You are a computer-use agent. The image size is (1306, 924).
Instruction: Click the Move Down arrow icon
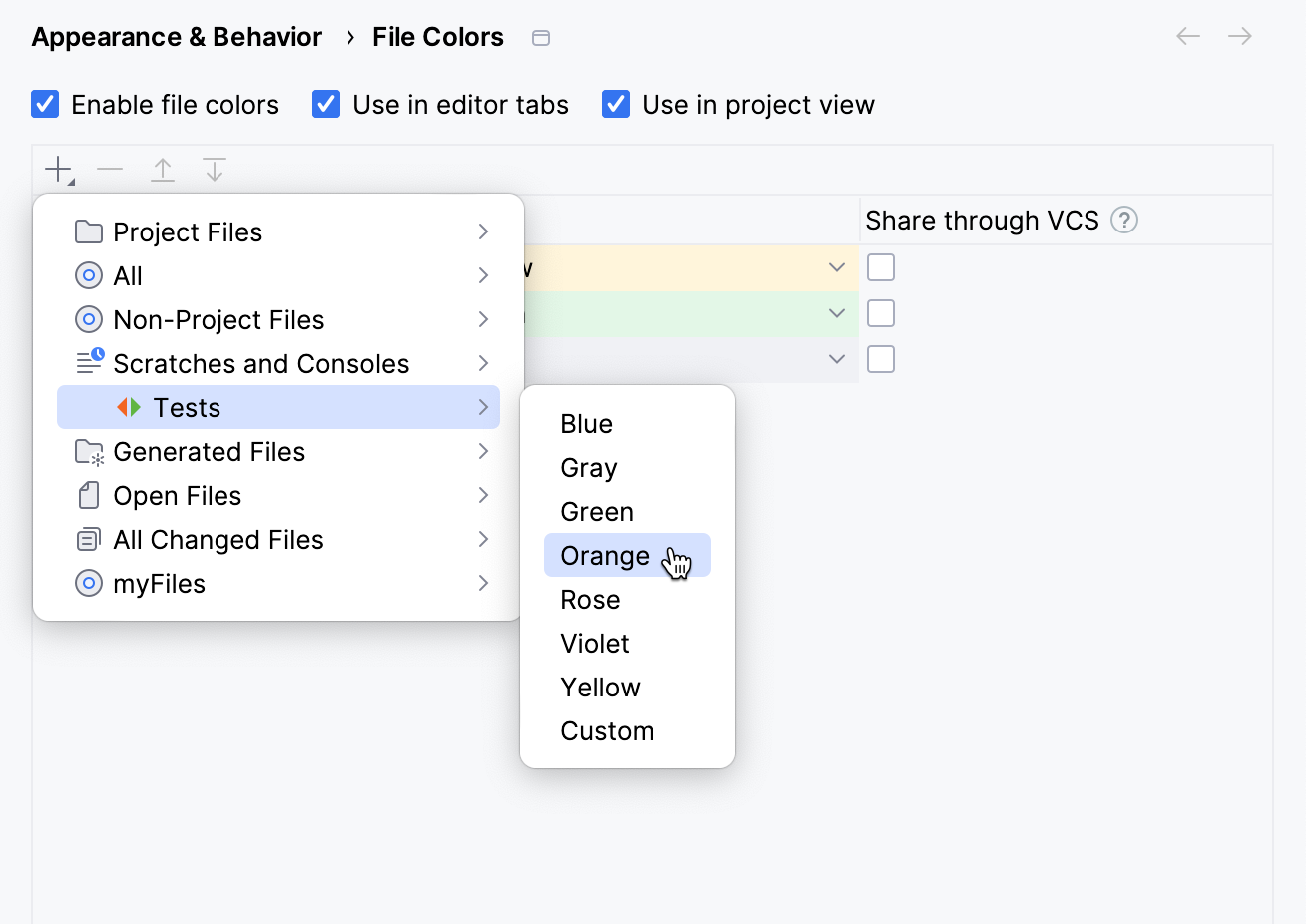click(x=215, y=170)
